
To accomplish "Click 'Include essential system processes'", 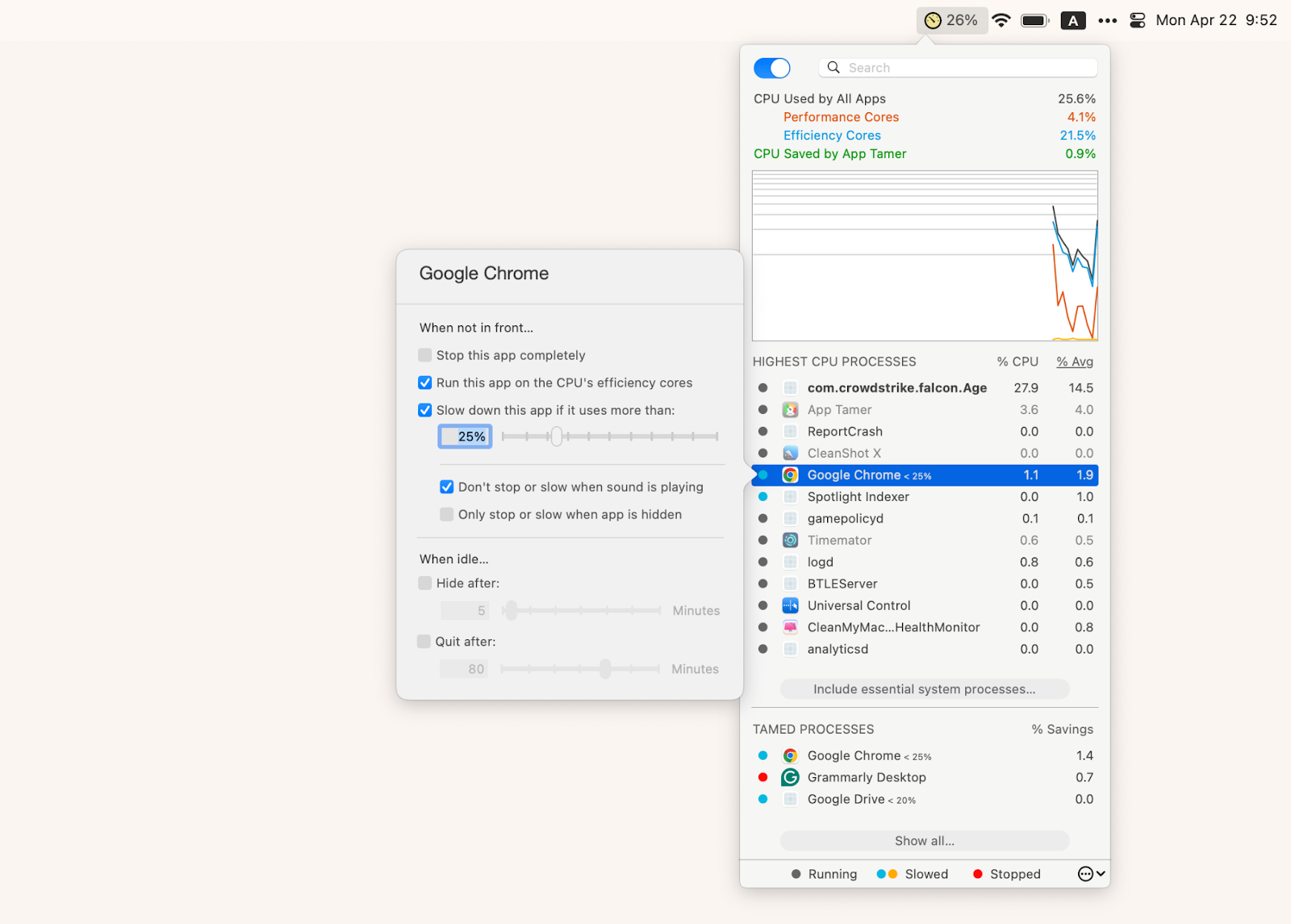I will tap(924, 689).
